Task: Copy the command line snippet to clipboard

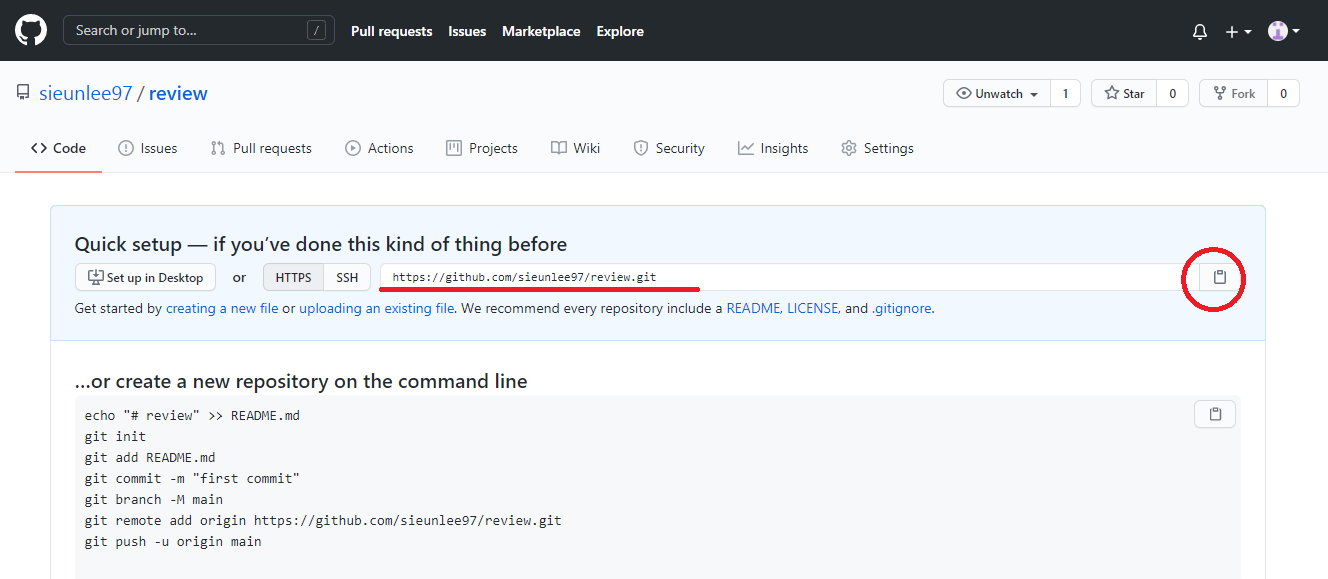Action: tap(1215, 414)
